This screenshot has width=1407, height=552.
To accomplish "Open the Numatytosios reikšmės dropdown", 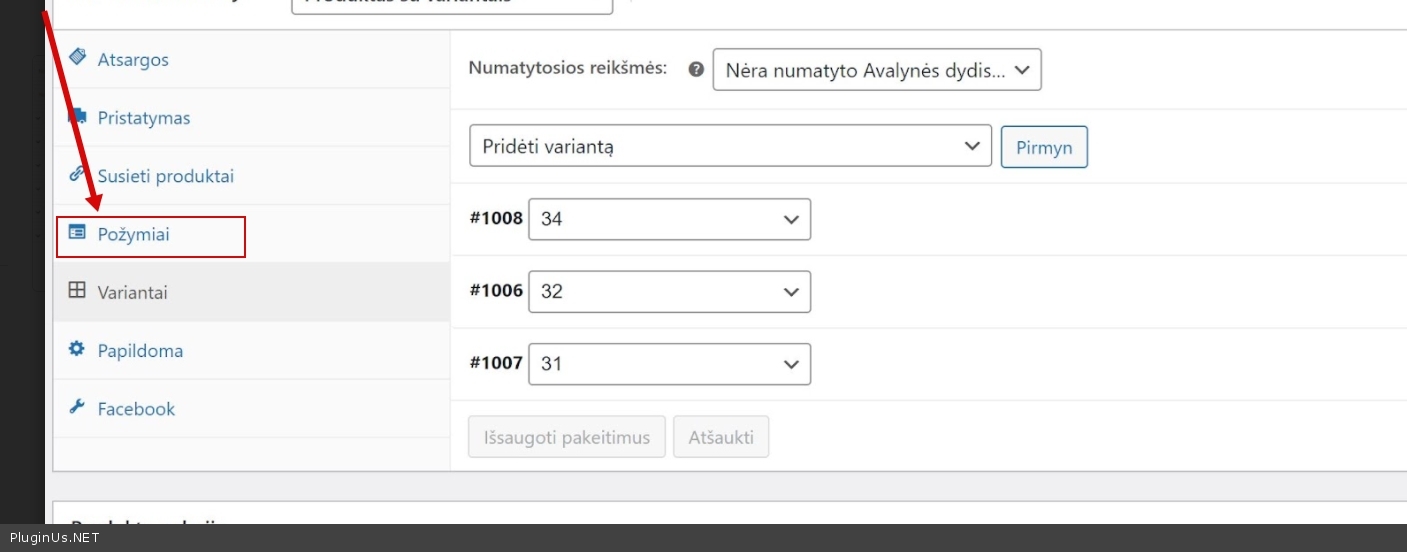I will pyautogui.click(x=876, y=71).
